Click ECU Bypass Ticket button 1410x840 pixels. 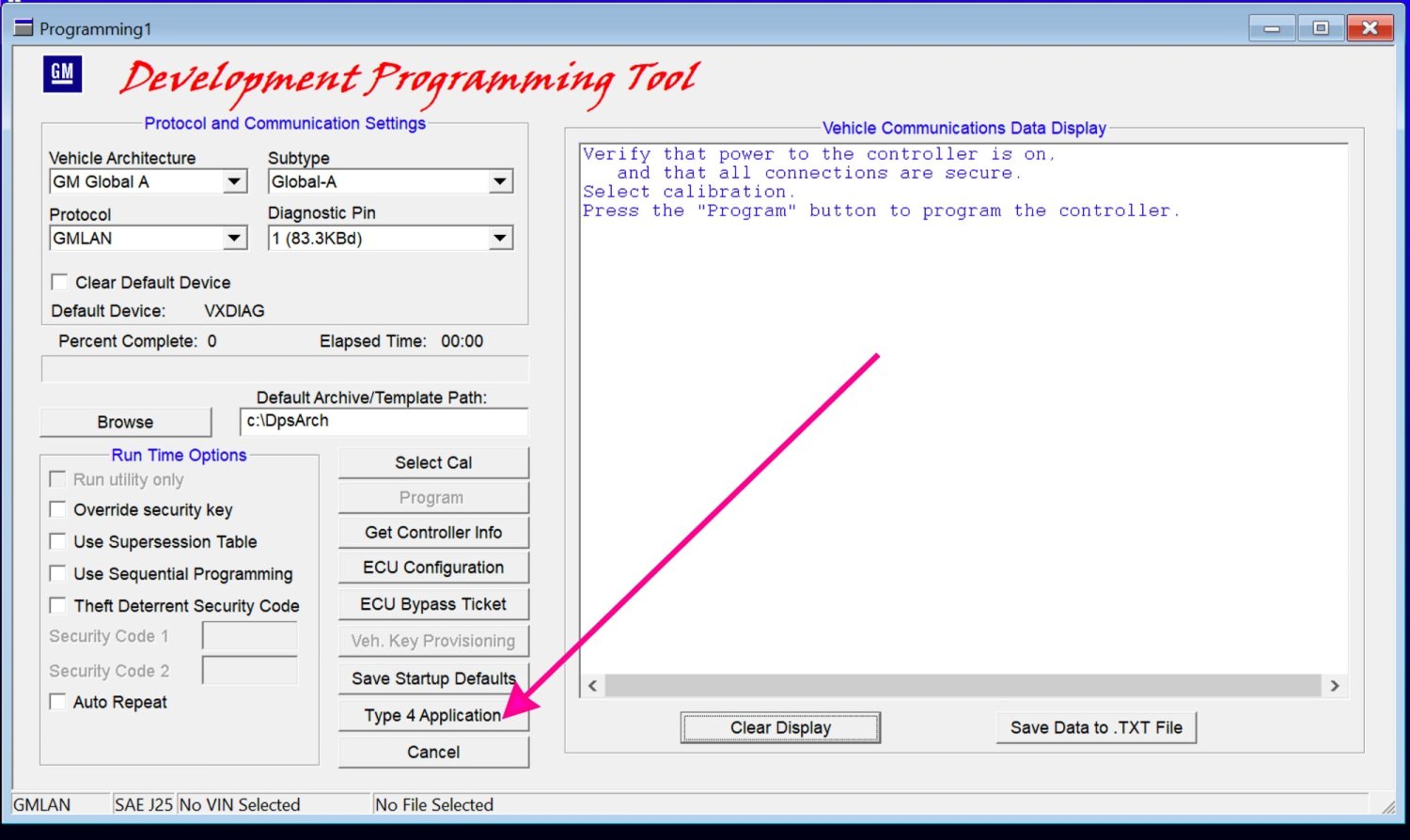point(433,603)
